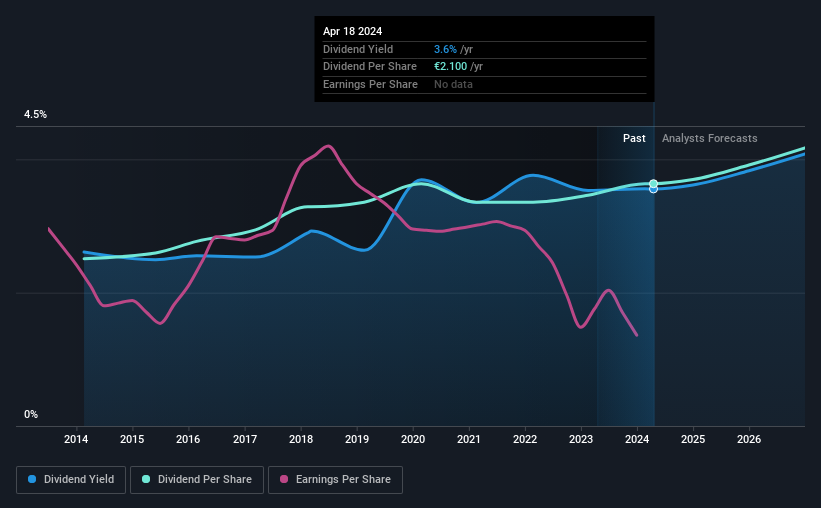Click the Apr 18 2024 tooltip date header

(x=352, y=31)
